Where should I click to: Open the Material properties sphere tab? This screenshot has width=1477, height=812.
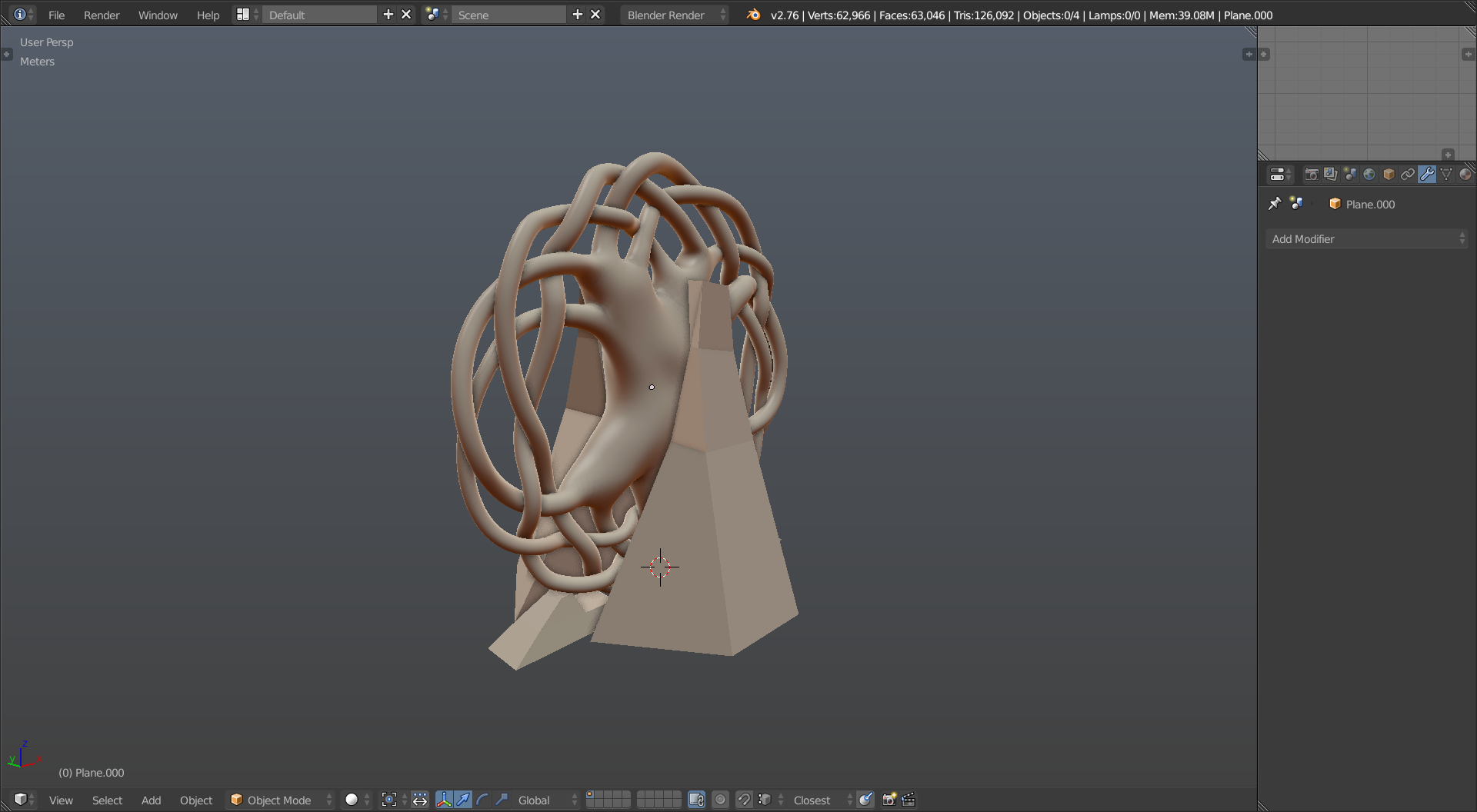point(1465,175)
